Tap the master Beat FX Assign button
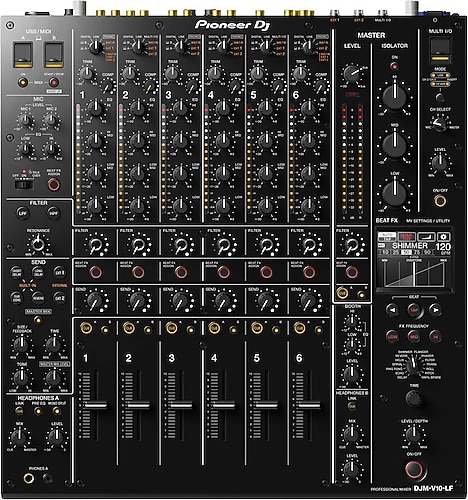 (352, 272)
